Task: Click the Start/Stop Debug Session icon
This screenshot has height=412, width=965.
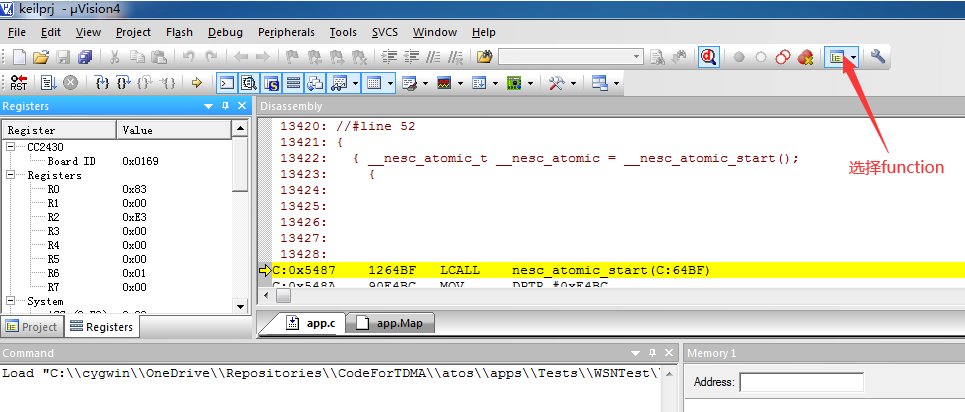Action: 709,57
